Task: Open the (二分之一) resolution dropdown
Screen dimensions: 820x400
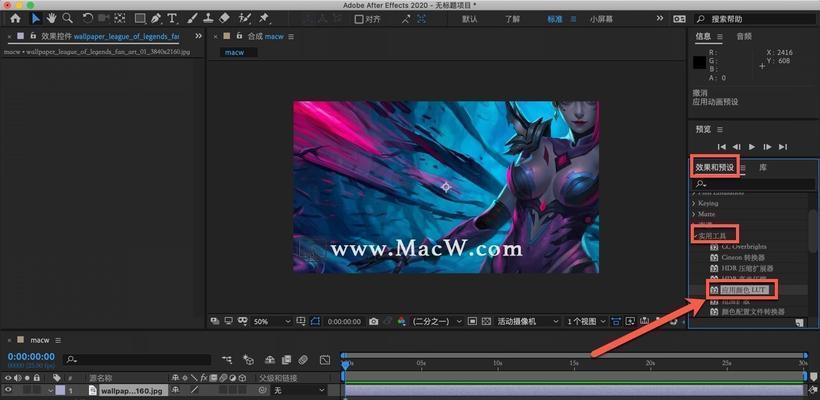Action: (437, 322)
